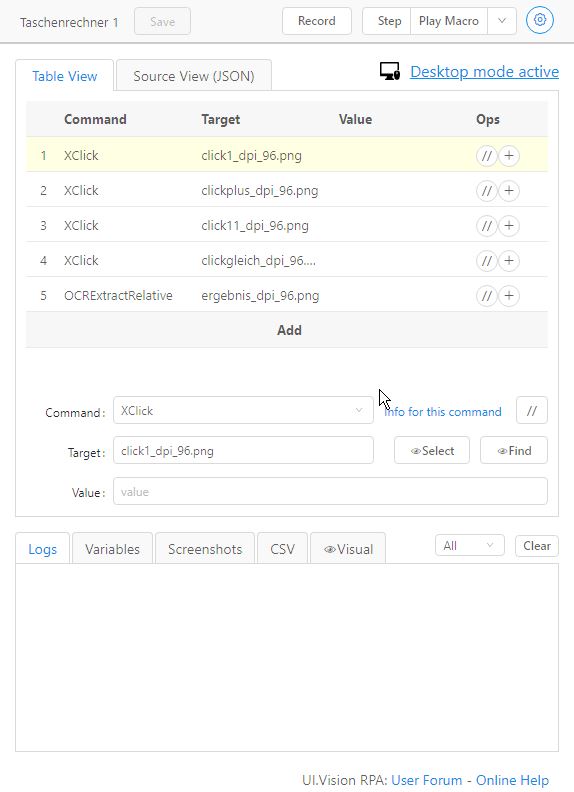Add a command after row 2 clickplus

509,191
